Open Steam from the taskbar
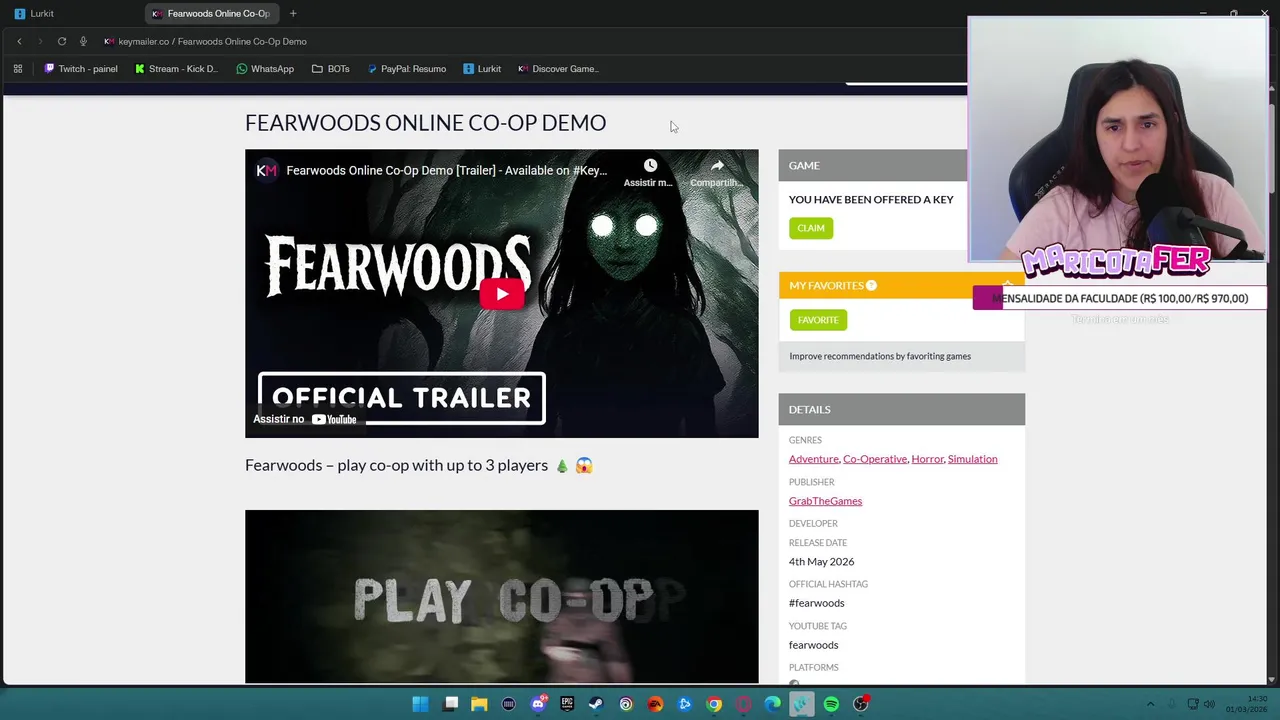Viewport: 1280px width, 720px height. pyautogui.click(x=596, y=704)
